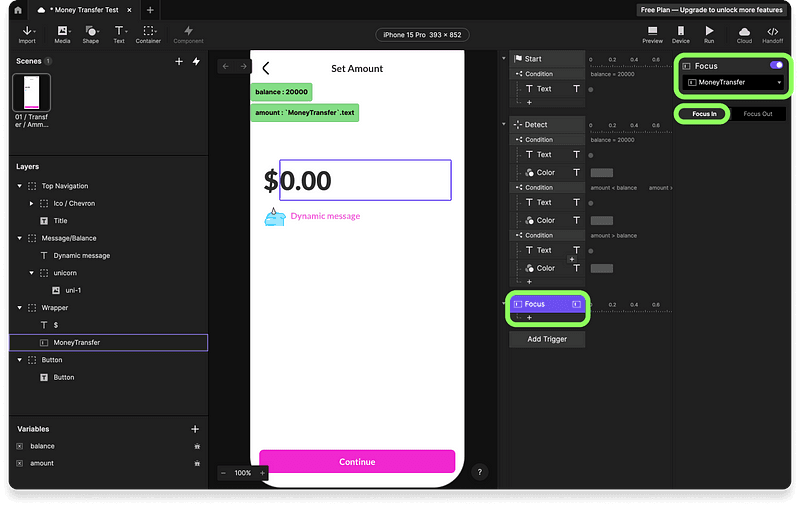Screen dimensions: 800x507
Task: Expand the Ico / Chevron layer
Action: [31, 204]
